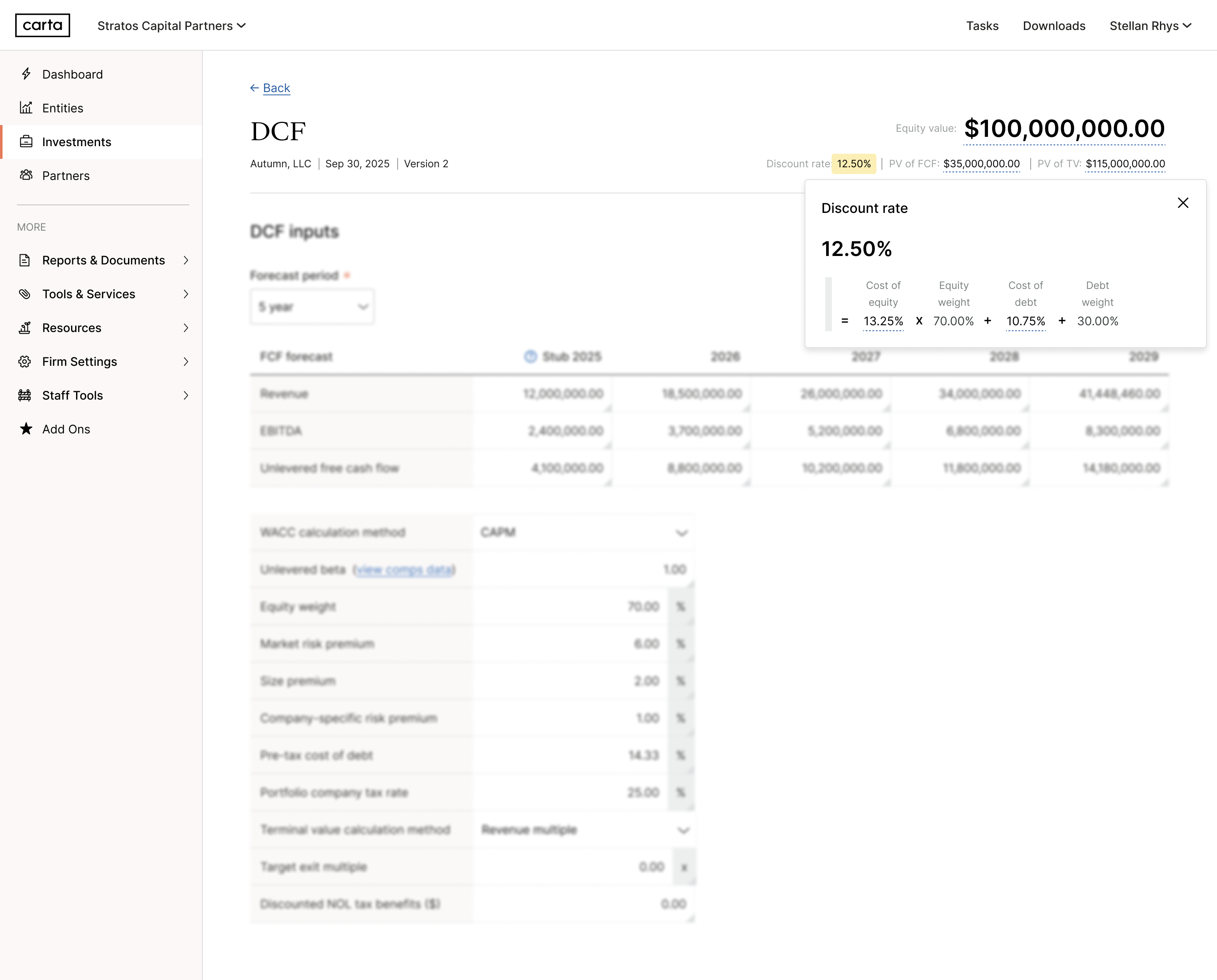
Task: Select the Add Ons star icon
Action: [26, 429]
